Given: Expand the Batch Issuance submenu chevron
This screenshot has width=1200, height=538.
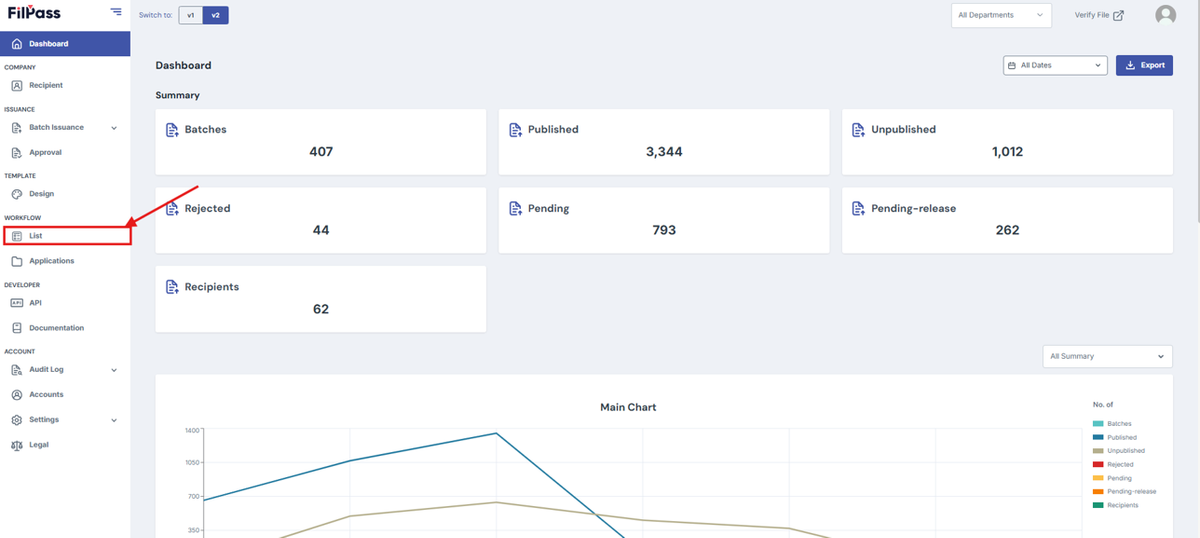Looking at the screenshot, I should pos(114,128).
